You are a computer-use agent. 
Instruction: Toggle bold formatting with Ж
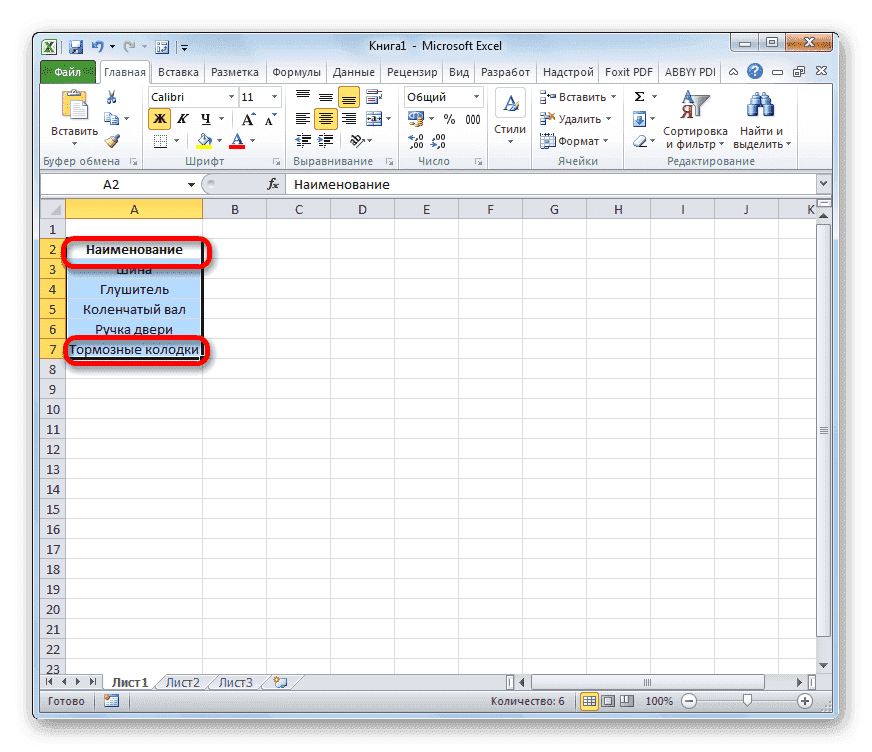click(x=158, y=118)
